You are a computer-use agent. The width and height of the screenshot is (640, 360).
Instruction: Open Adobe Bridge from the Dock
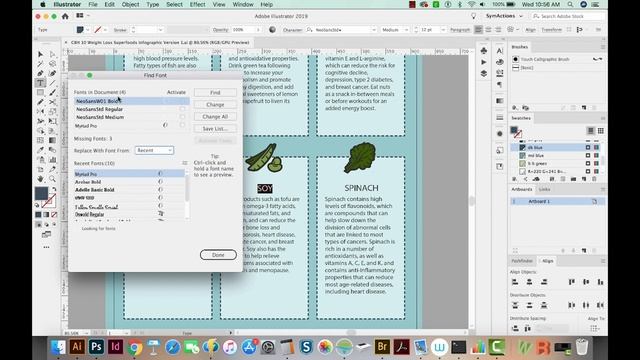(x=382, y=347)
